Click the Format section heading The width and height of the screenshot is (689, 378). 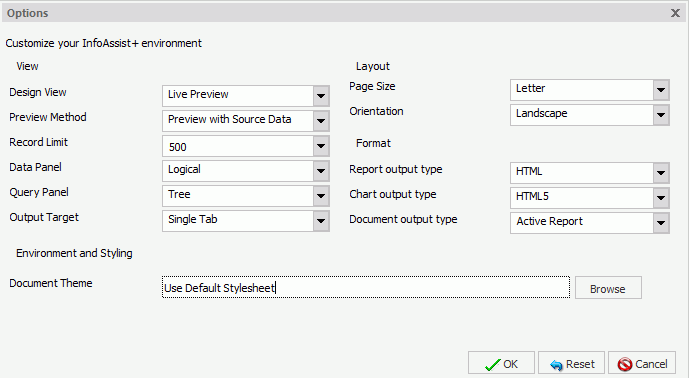click(x=374, y=143)
